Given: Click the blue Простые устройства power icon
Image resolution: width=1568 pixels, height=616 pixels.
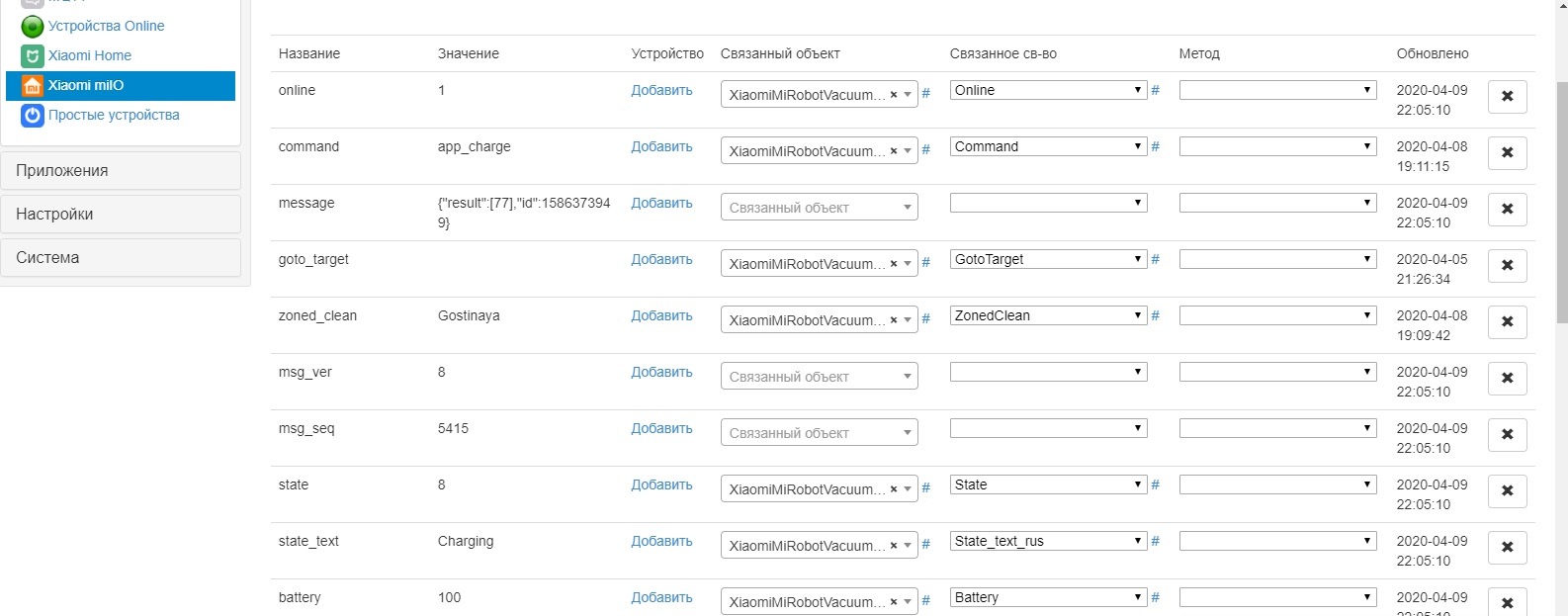Looking at the screenshot, I should click(x=33, y=116).
